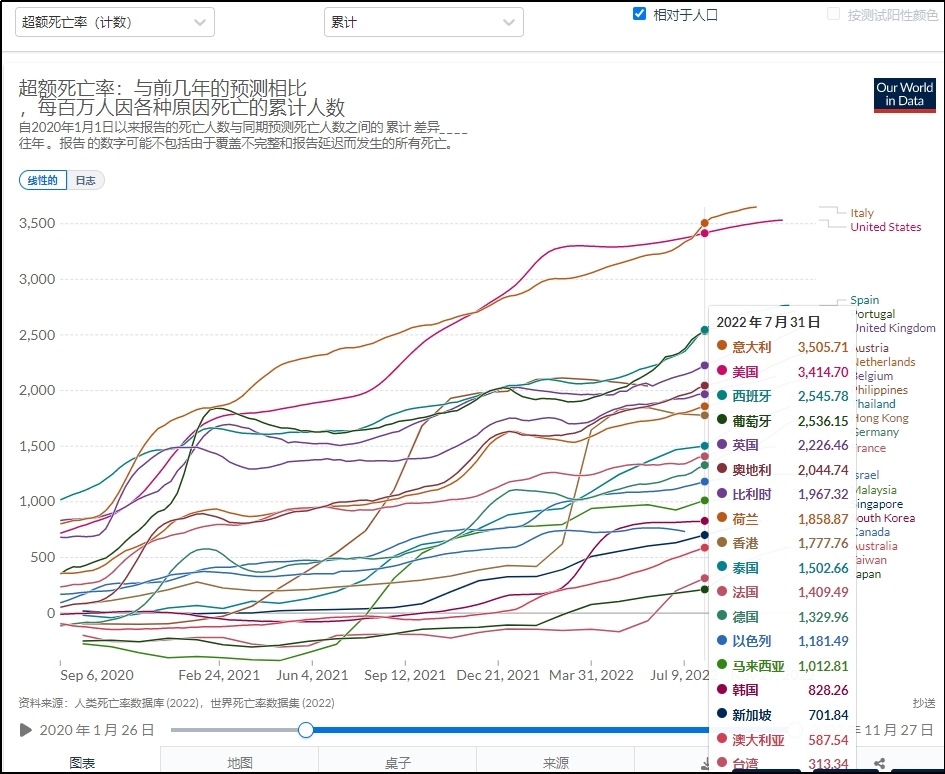Click Italy data point on July 31
This screenshot has height=774, width=945.
pos(705,223)
